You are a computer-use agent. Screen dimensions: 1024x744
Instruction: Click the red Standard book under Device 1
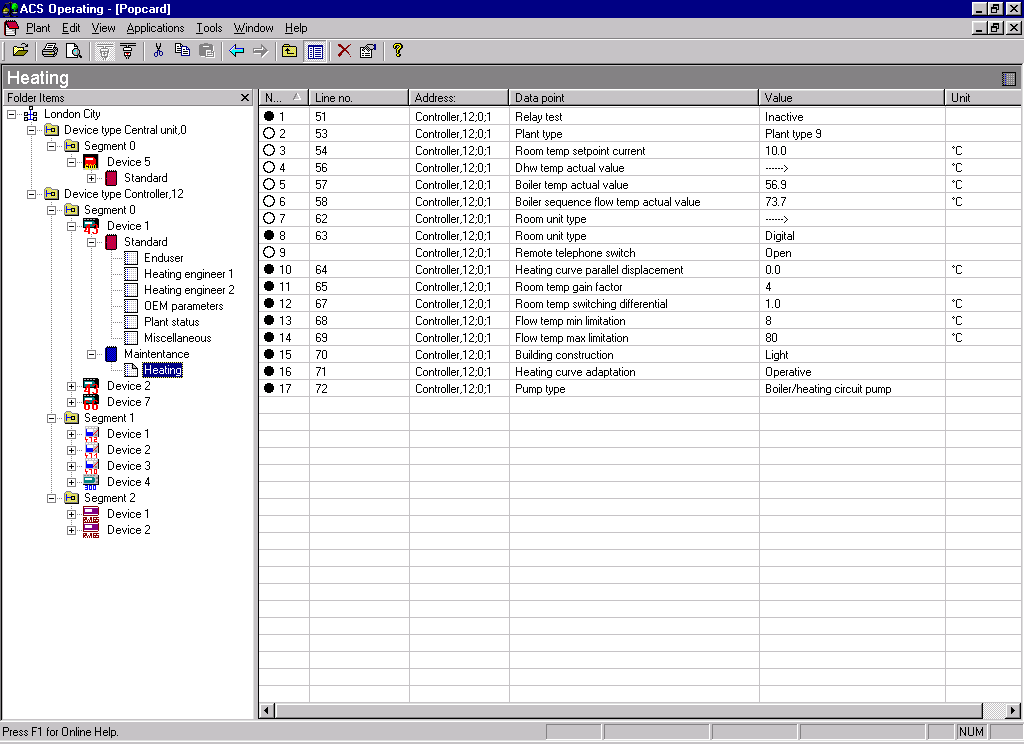(x=111, y=242)
